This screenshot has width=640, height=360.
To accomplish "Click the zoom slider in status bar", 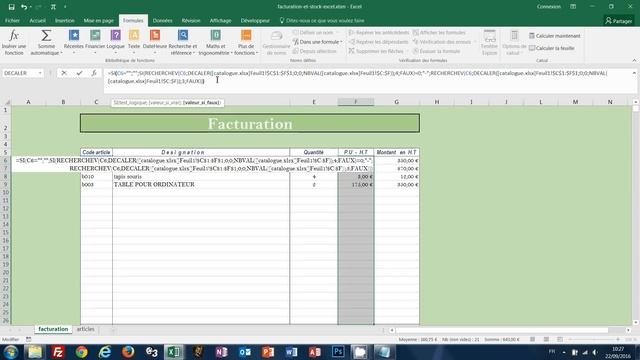I will 594,339.
